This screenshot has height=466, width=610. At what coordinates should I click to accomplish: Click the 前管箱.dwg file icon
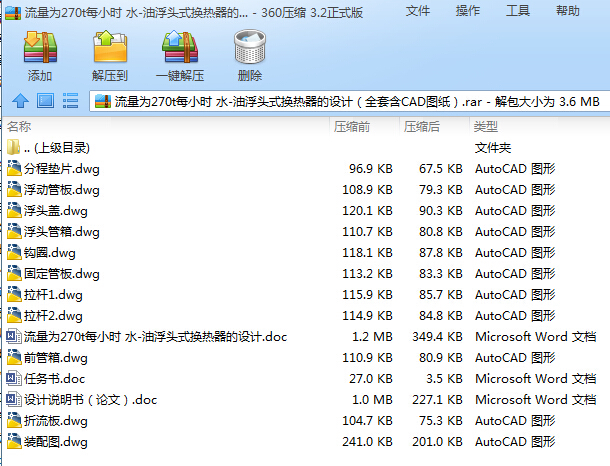(14, 357)
